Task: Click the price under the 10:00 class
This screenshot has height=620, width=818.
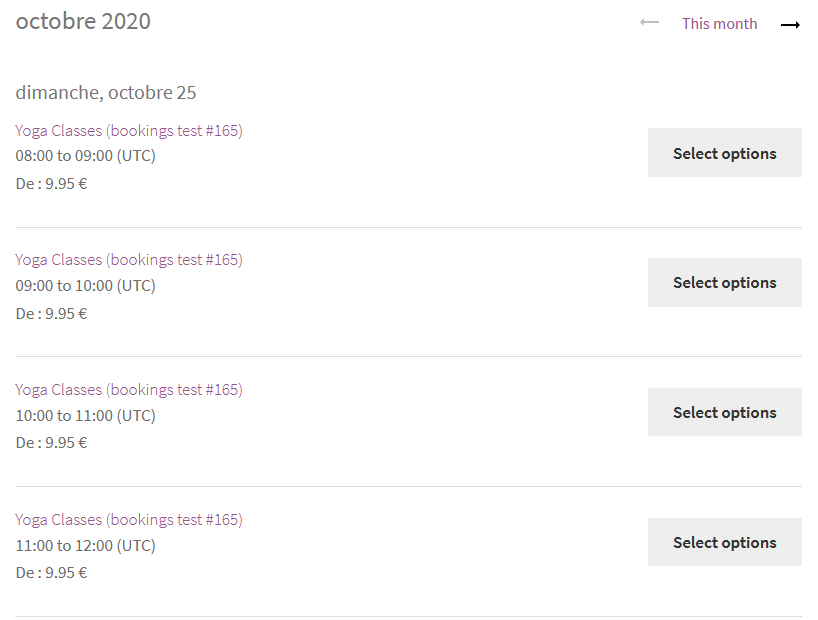Action: pos(52,443)
